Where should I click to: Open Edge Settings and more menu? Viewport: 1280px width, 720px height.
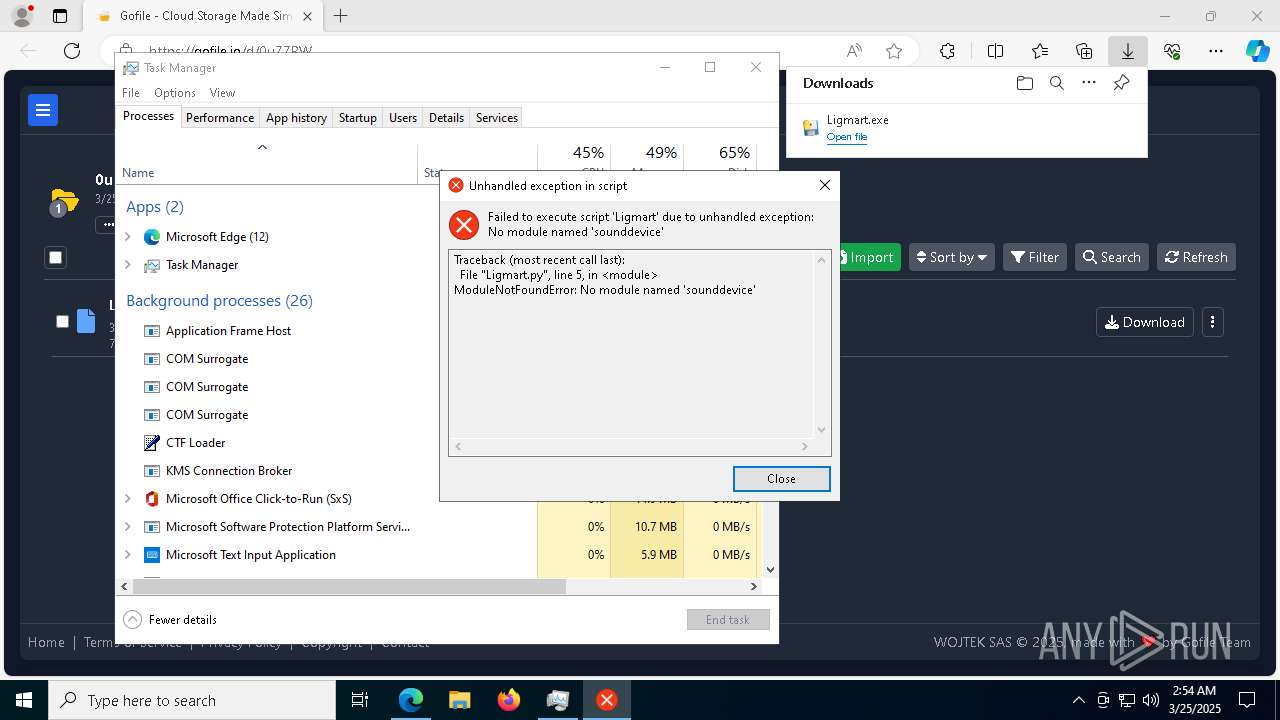click(1216, 51)
